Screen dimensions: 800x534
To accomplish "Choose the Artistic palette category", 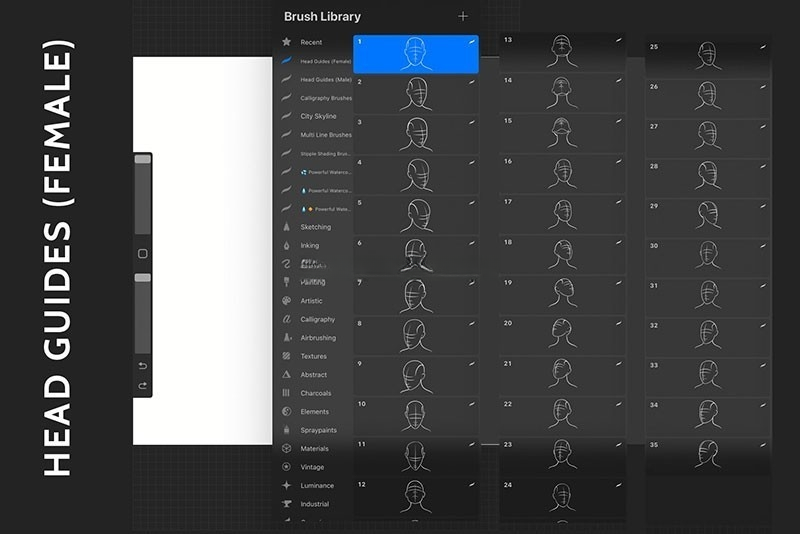I will pyautogui.click(x=311, y=301).
